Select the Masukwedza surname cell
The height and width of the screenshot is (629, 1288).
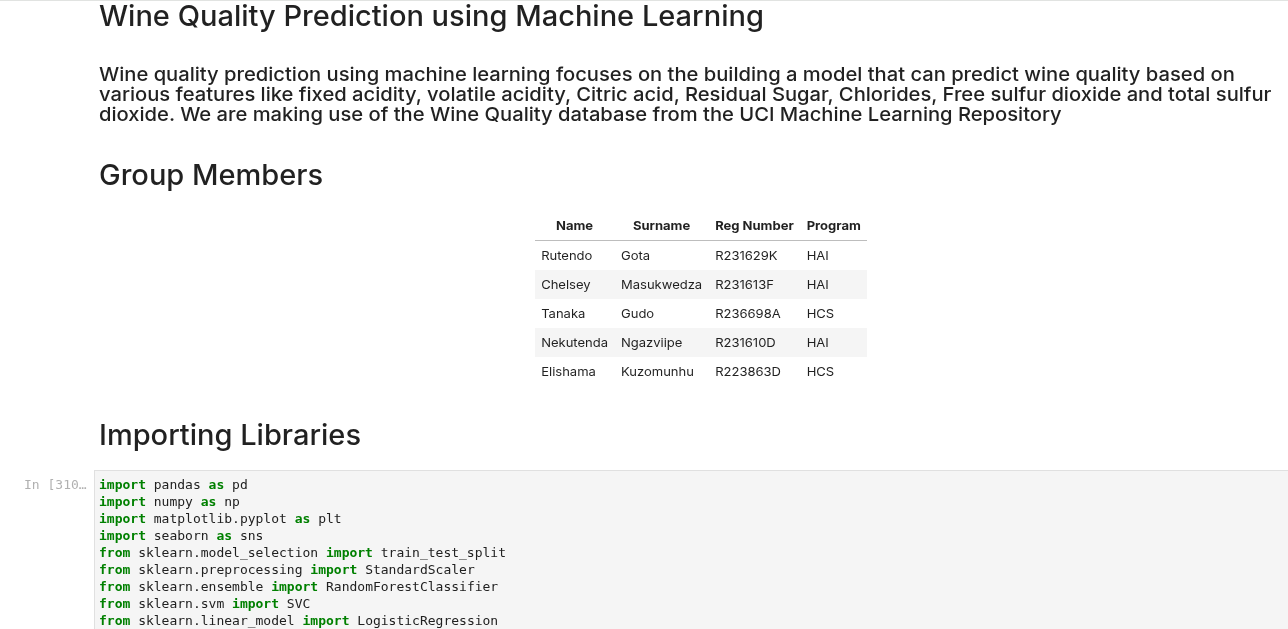[661, 285]
